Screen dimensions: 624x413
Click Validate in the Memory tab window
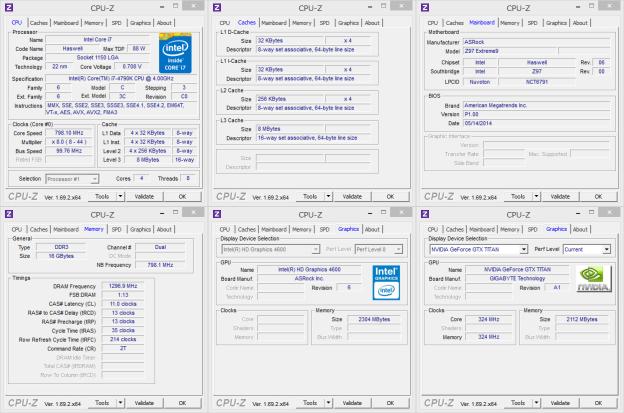tap(144, 403)
